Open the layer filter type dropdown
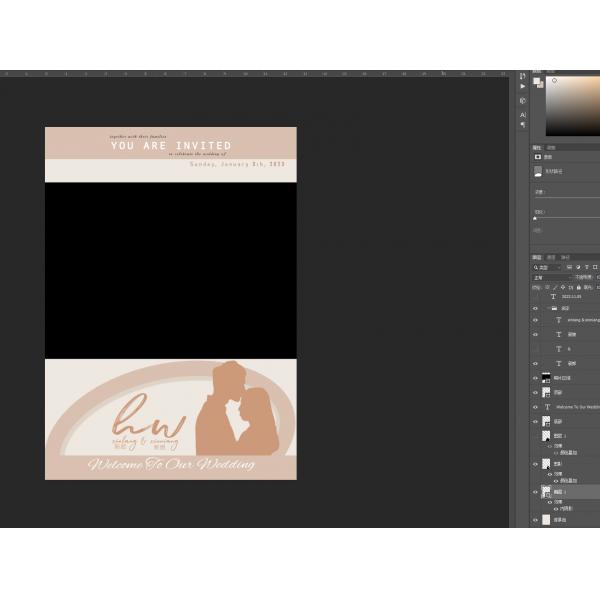The height and width of the screenshot is (600, 600). pos(546,268)
